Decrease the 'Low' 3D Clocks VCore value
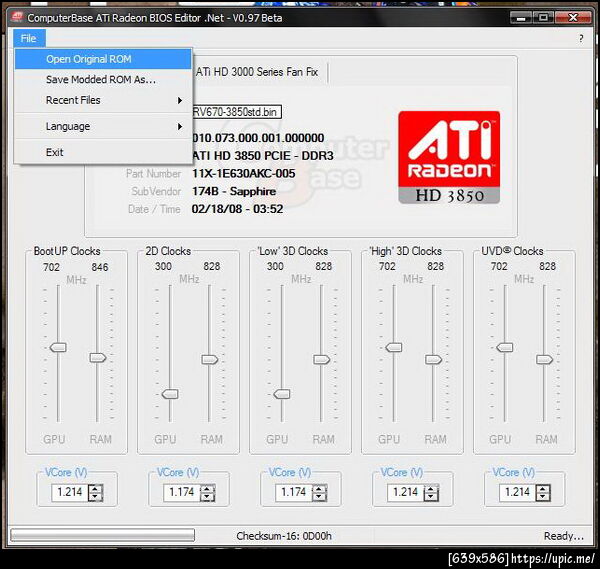Image resolution: width=600 pixels, height=569 pixels. click(319, 497)
